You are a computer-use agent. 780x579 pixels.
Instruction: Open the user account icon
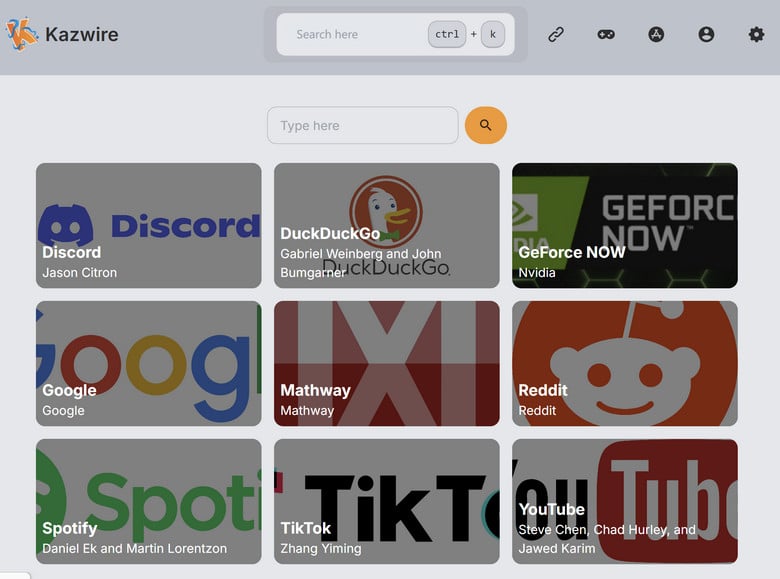tap(706, 34)
